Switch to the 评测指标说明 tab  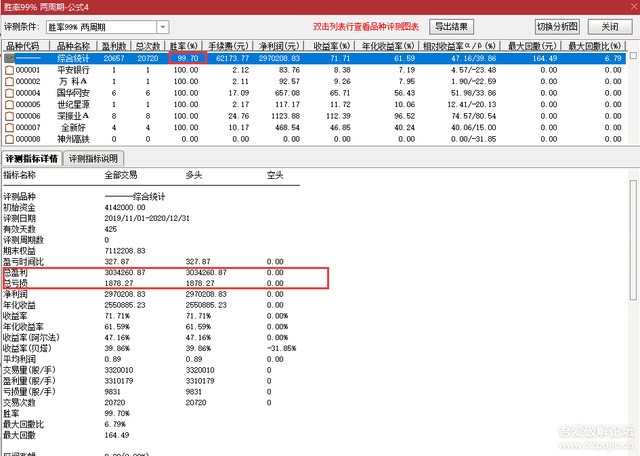tap(93, 158)
